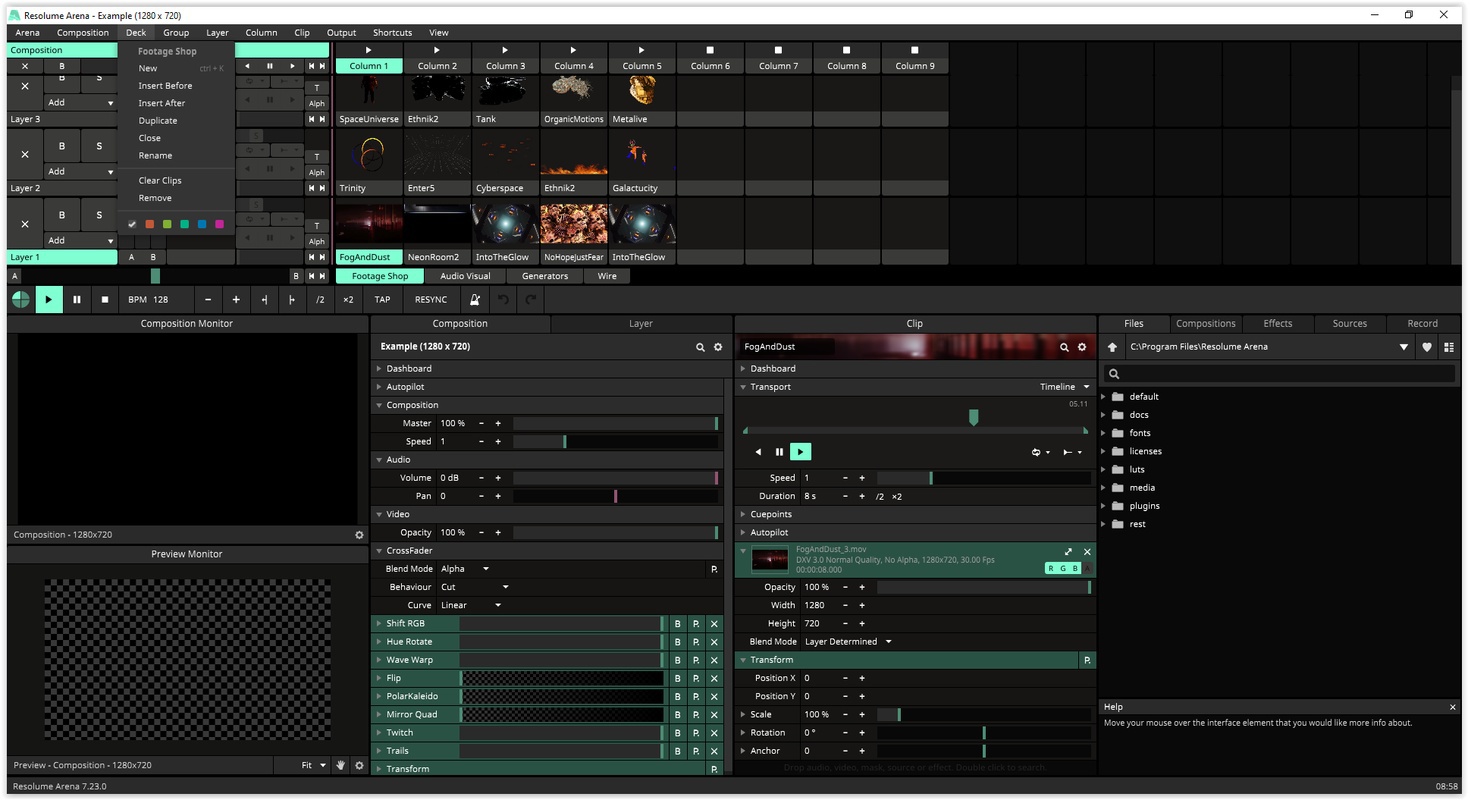Trigger Column 3 play arrow

[505, 50]
